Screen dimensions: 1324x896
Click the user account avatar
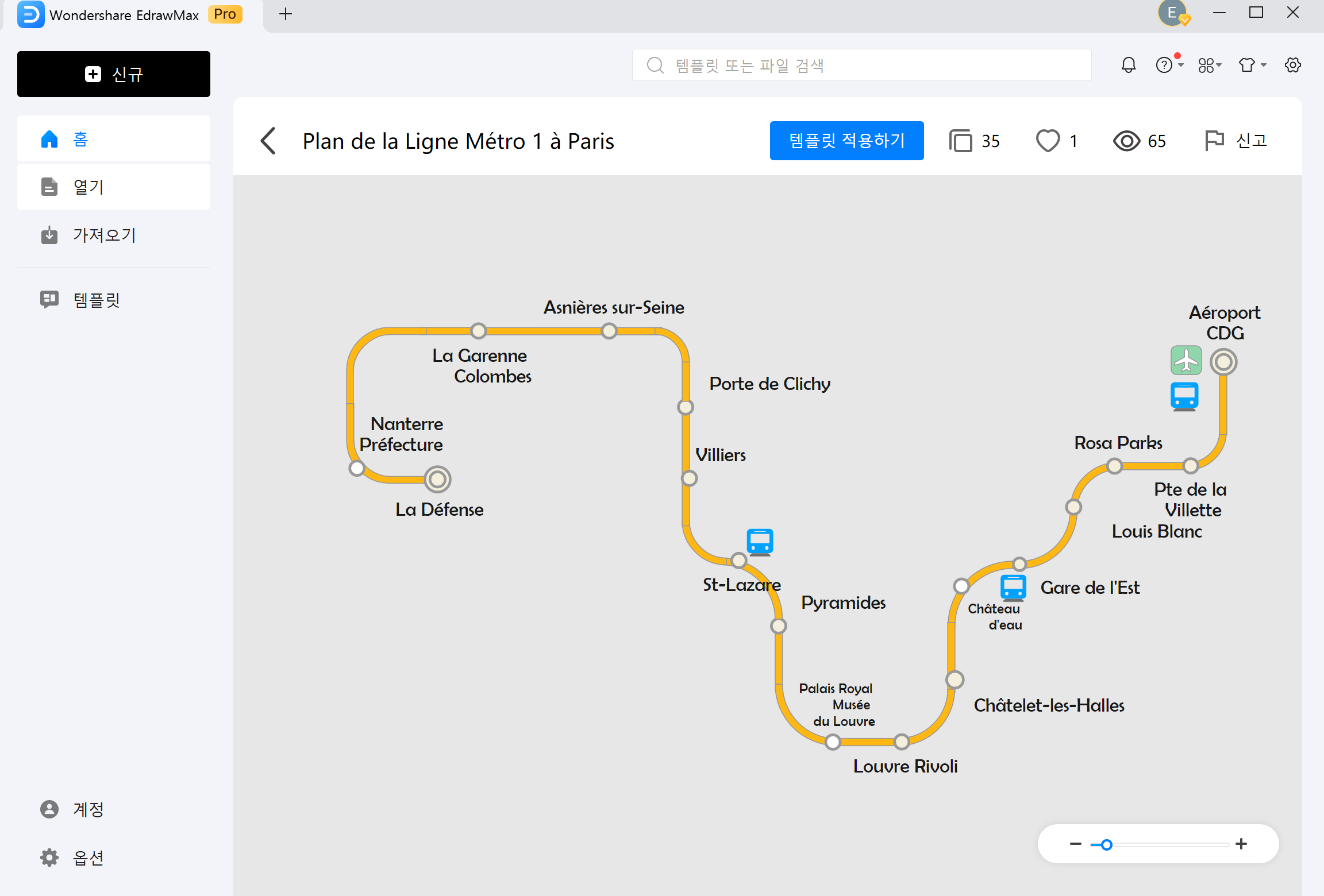pyautogui.click(x=1172, y=13)
